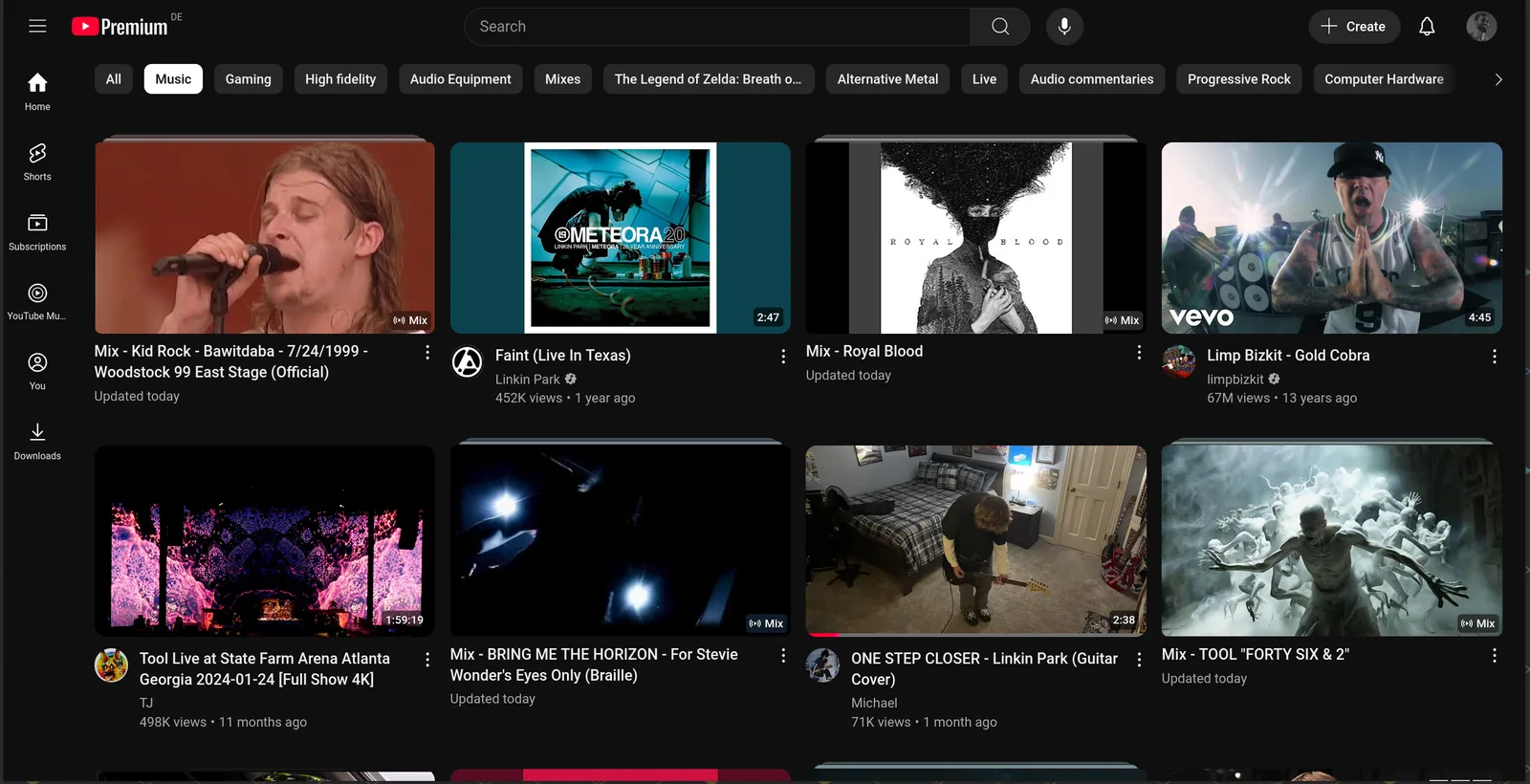Open the Limp Bizkit - Gold Cobra title

point(1288,356)
